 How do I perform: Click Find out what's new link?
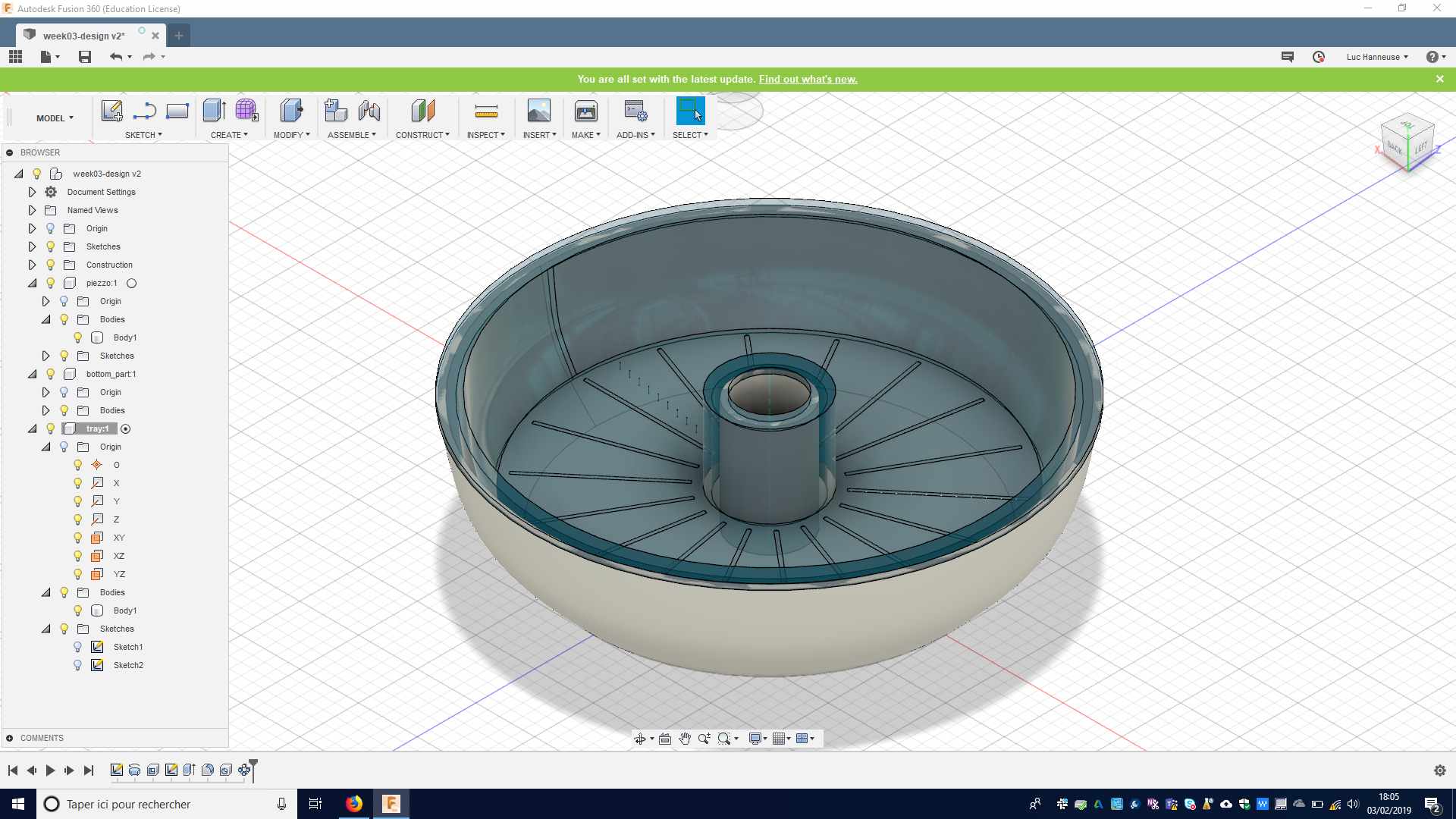point(808,79)
